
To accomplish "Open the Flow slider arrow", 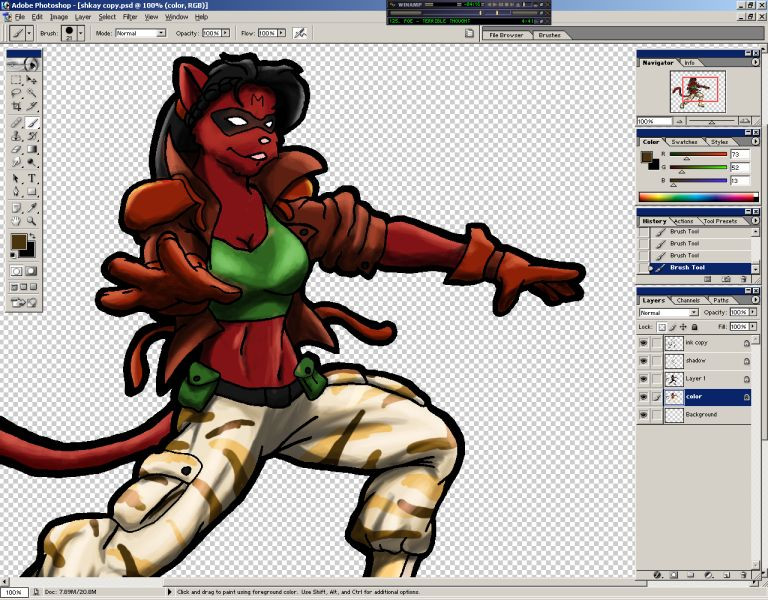I will (282, 33).
